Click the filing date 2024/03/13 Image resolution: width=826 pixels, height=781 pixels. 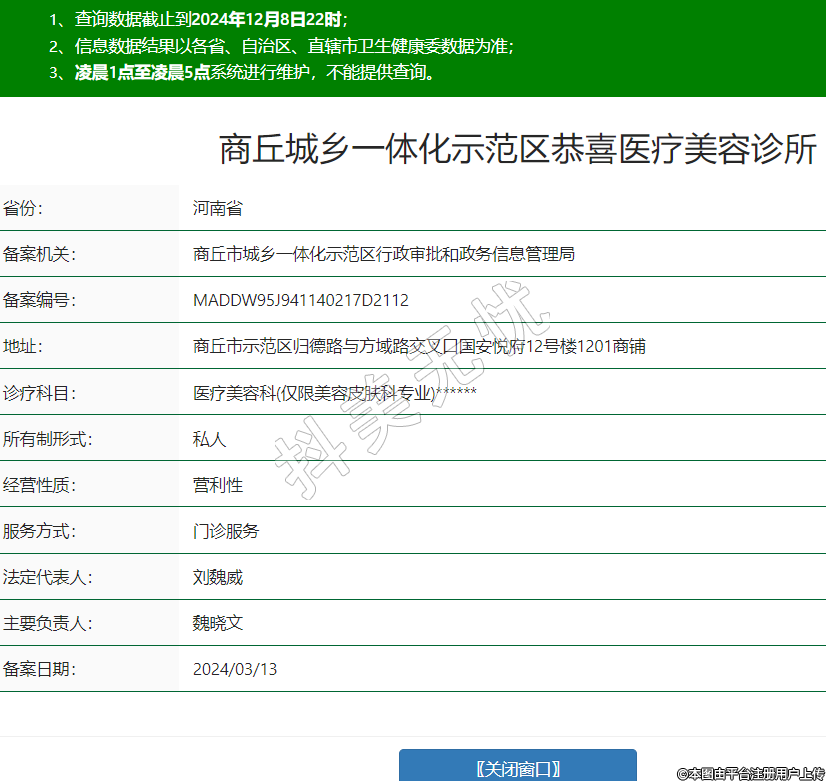point(235,669)
